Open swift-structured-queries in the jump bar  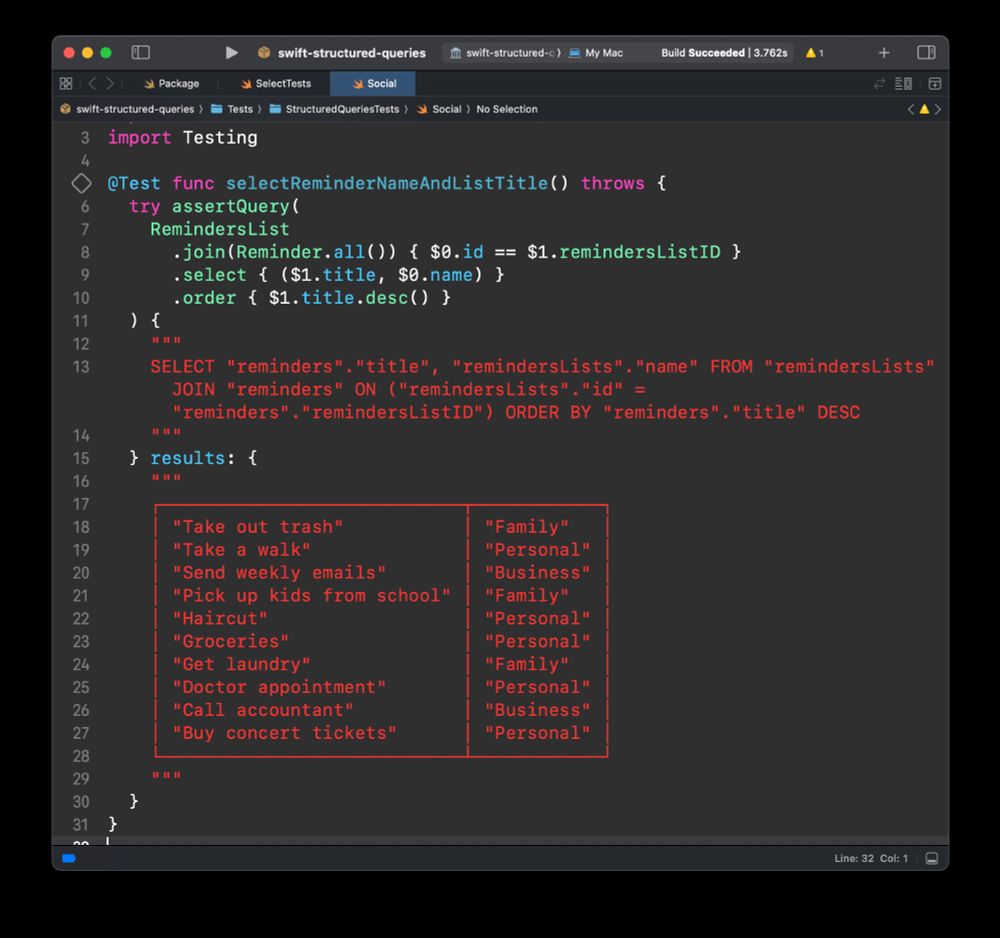[x=127, y=109]
